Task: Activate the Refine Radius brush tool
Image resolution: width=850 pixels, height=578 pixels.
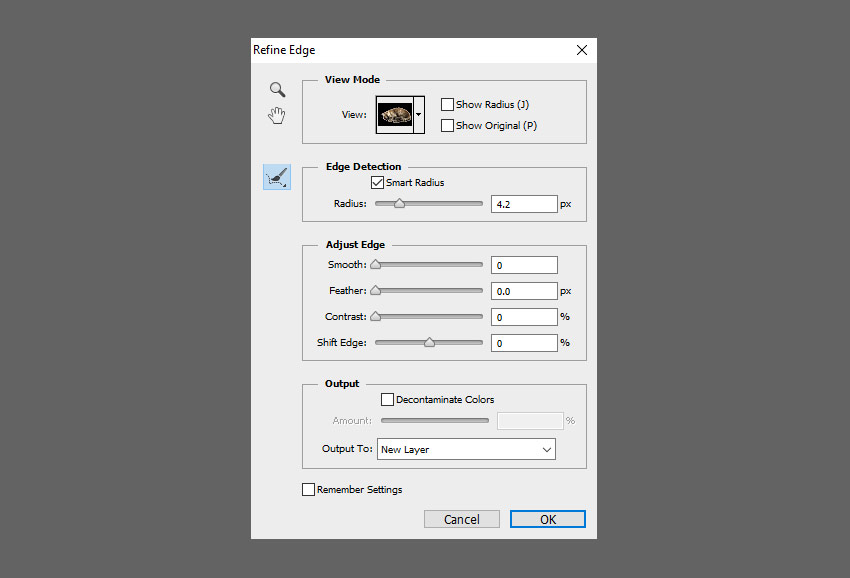Action: (x=277, y=177)
